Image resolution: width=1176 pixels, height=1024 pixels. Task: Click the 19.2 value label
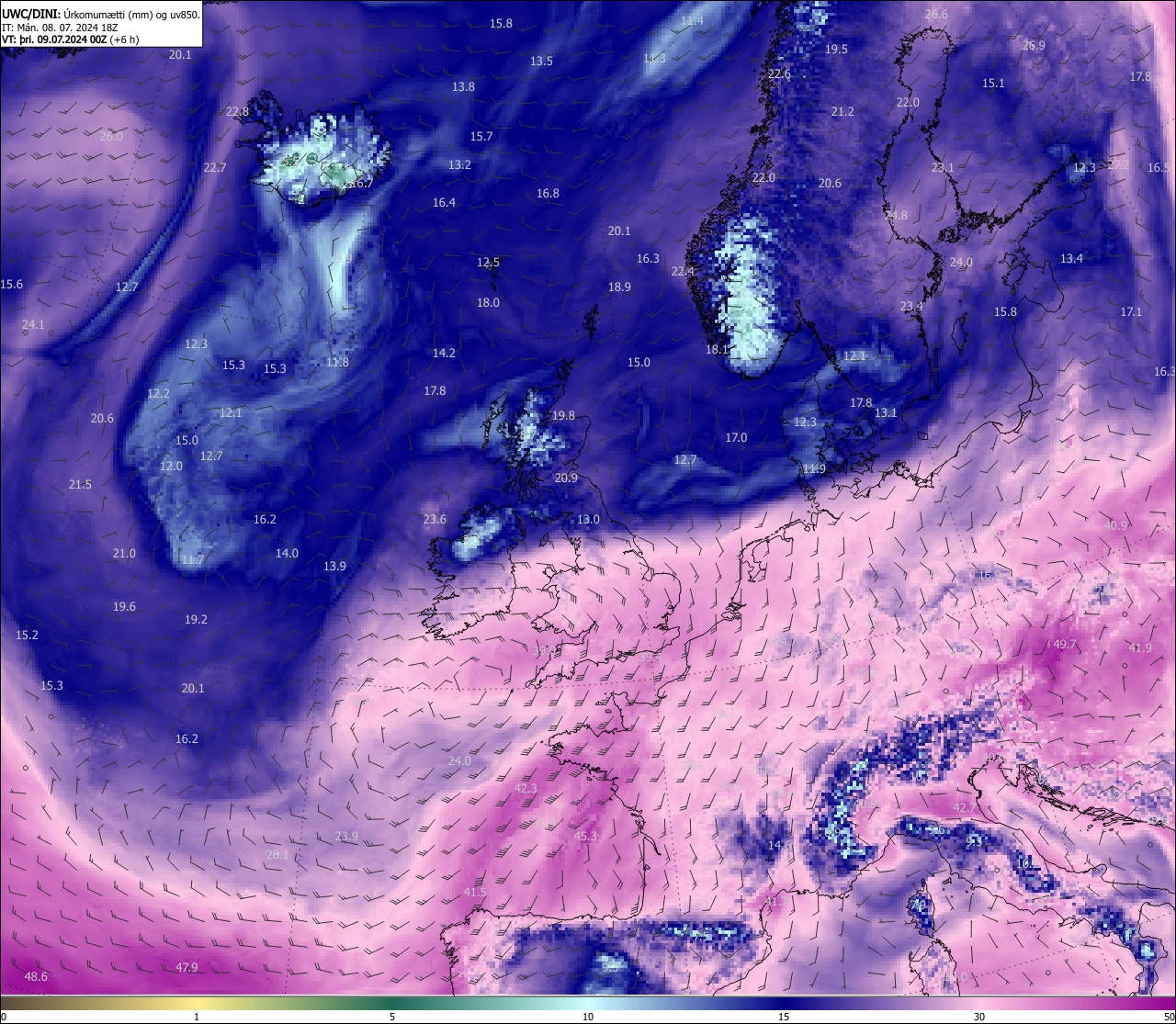click(x=196, y=620)
